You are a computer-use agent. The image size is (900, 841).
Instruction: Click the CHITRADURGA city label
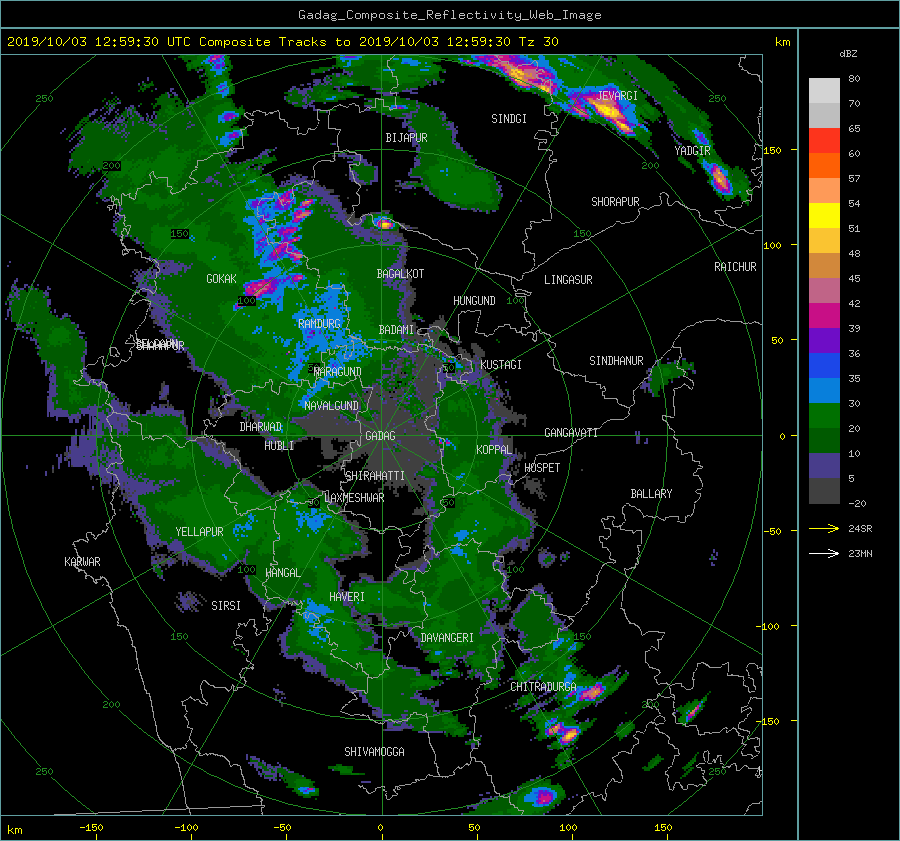[x=543, y=686]
